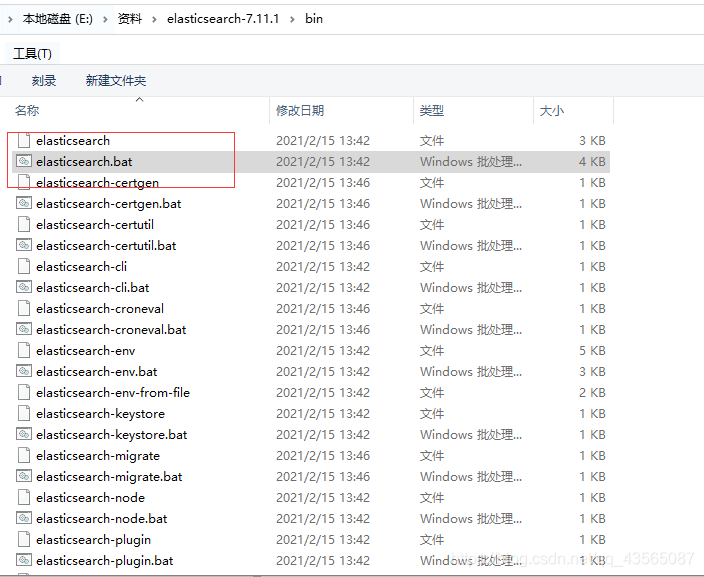Select the file name elasticsearch-croneval

coord(100,309)
